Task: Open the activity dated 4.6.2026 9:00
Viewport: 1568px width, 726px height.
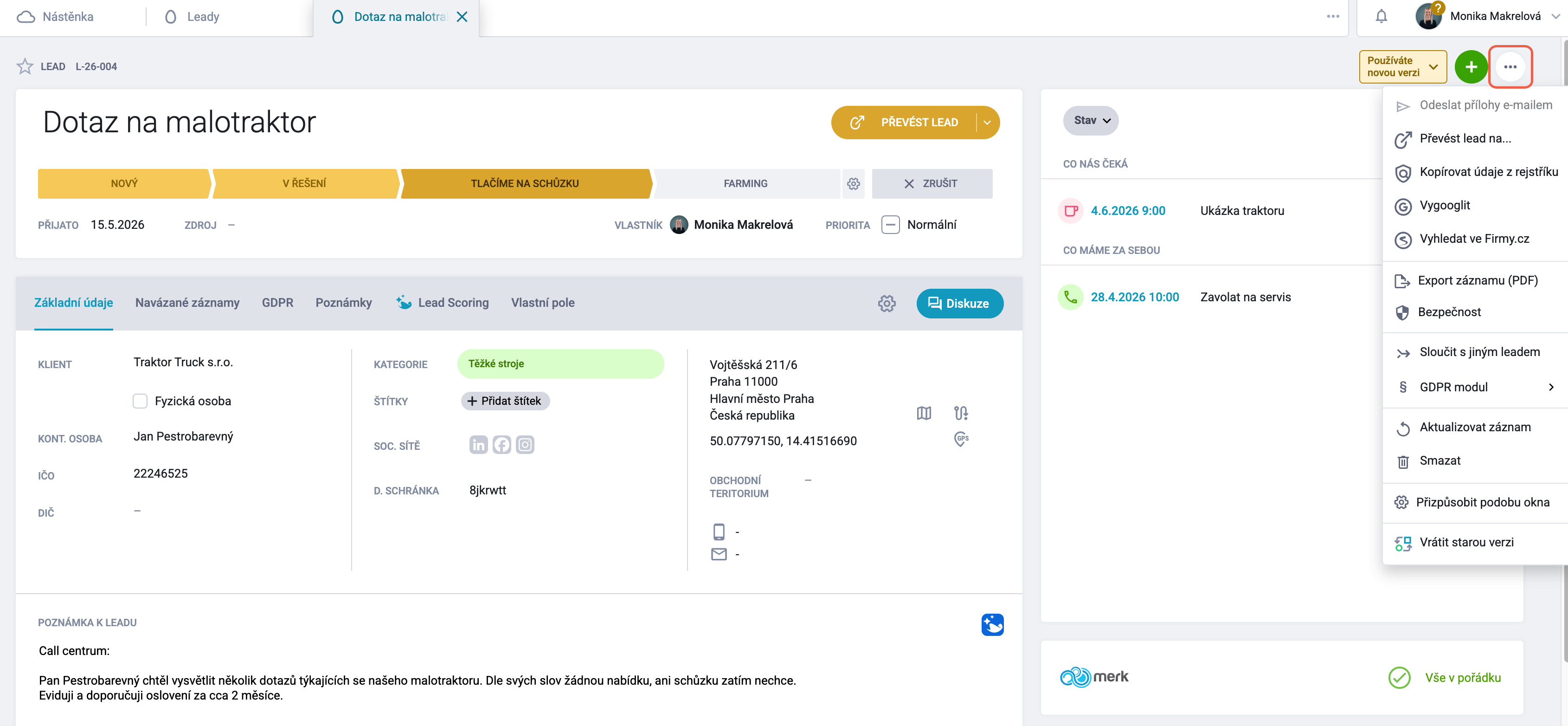Action: pos(1127,211)
